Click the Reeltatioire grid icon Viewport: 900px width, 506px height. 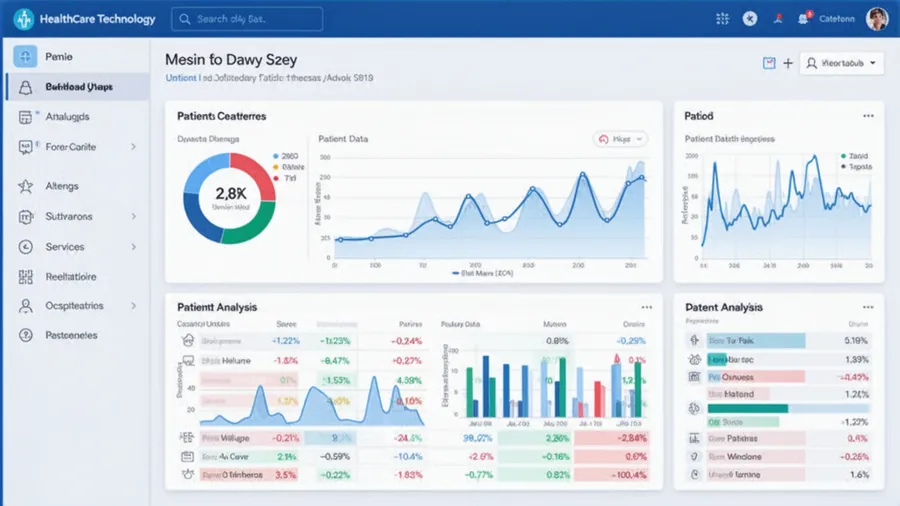click(x=25, y=277)
